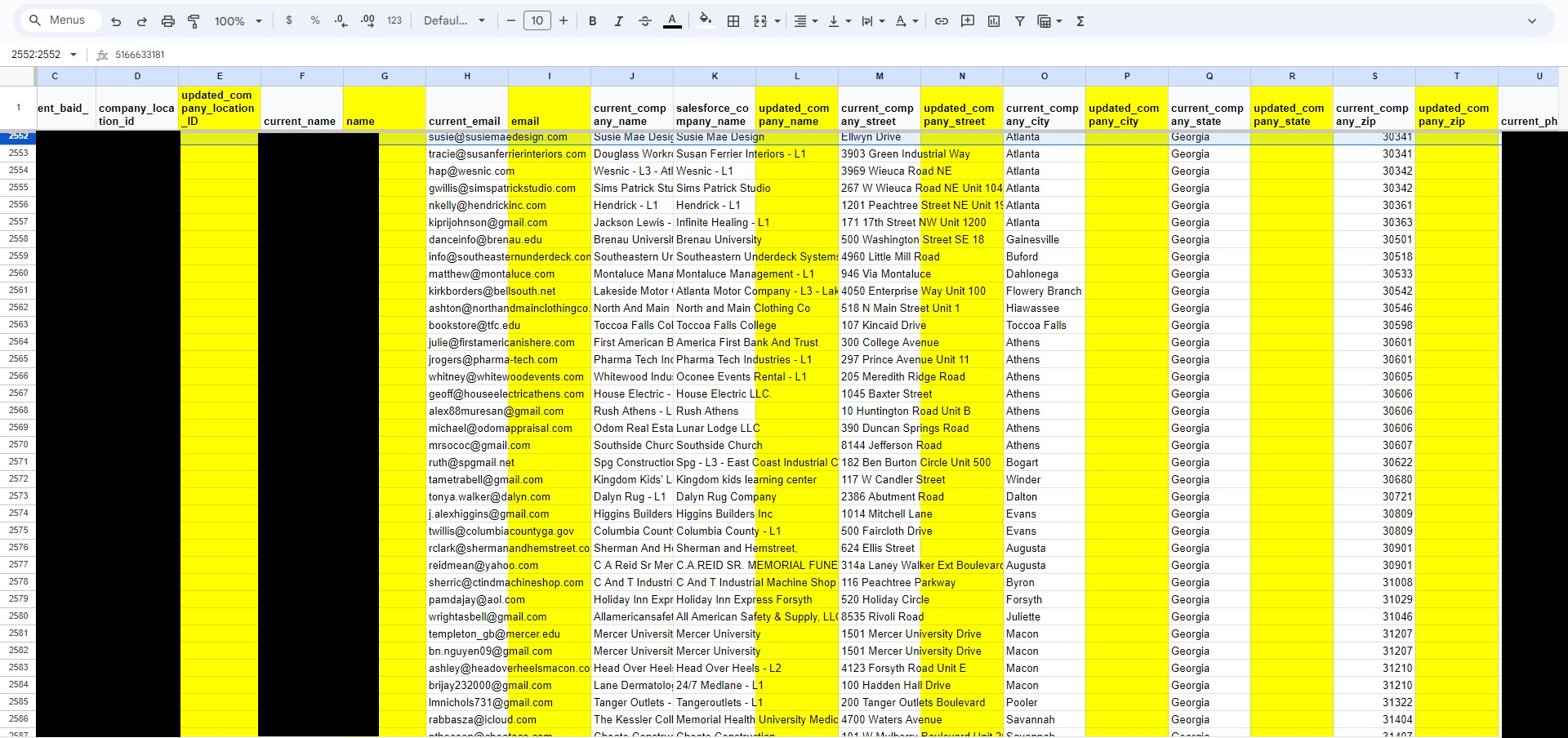This screenshot has height=738, width=1568.
Task: Select the 'Hiawassee' city cell
Action: [1045, 308]
